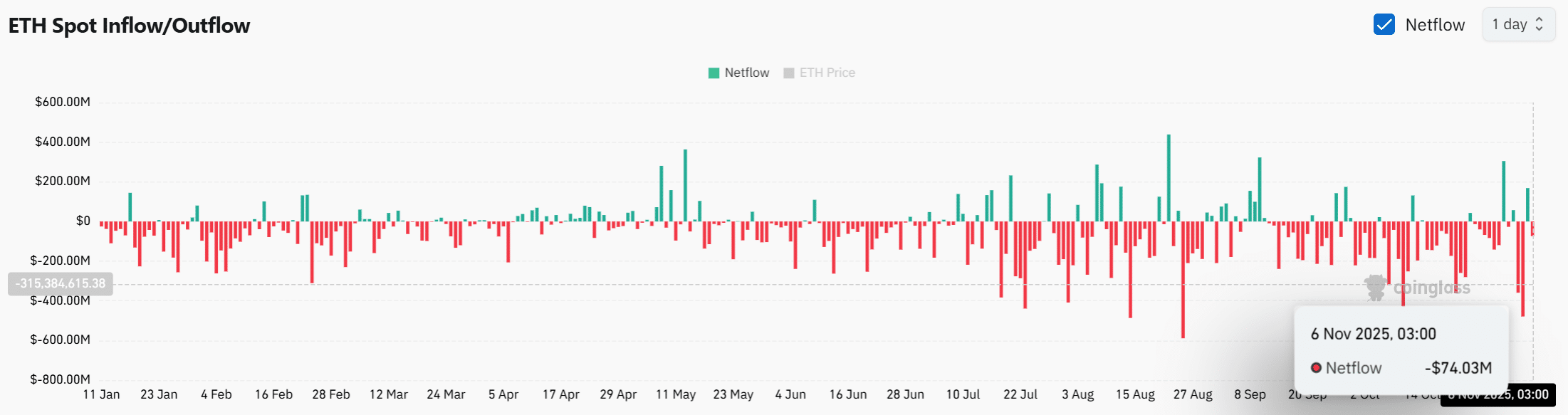The height and width of the screenshot is (415, 1568).
Task: Toggle the Netflow checkbox
Action: 1384,25
